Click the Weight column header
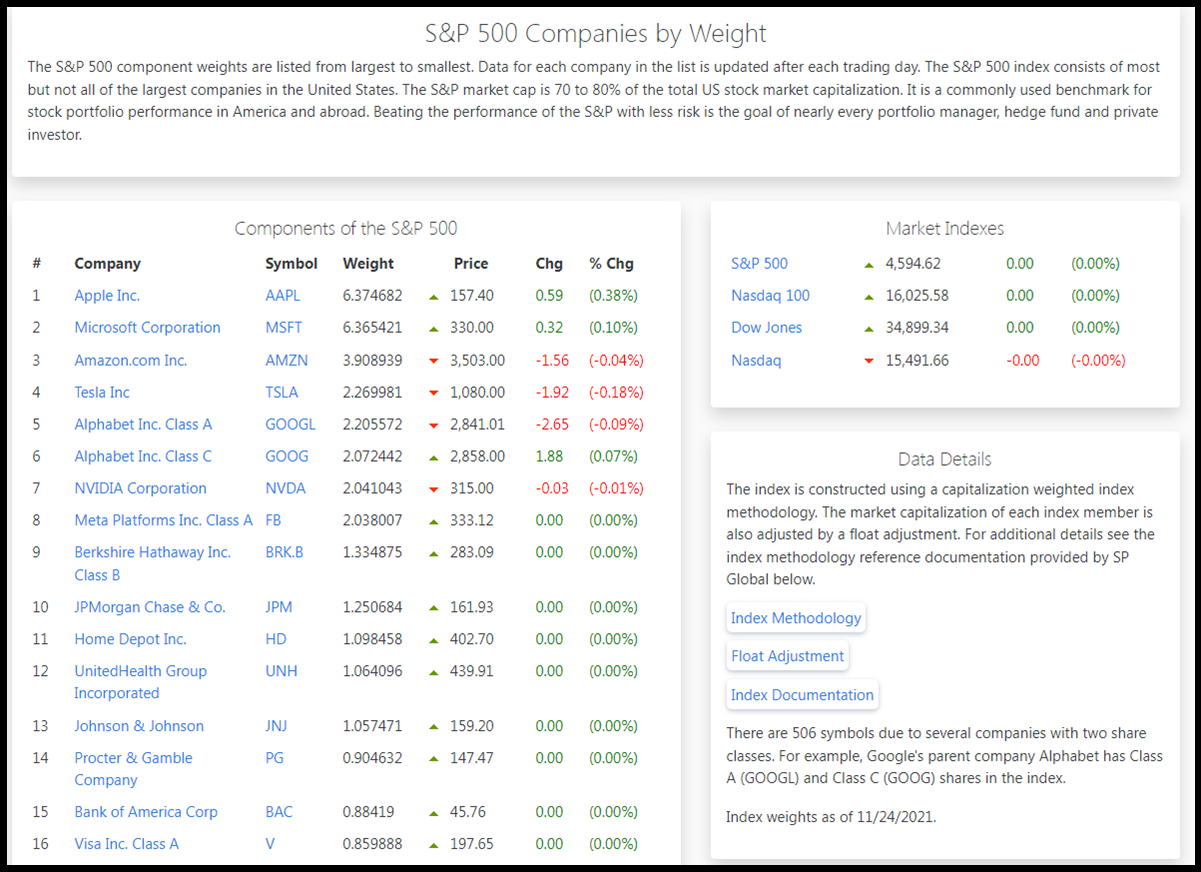The height and width of the screenshot is (872, 1201). click(x=368, y=264)
